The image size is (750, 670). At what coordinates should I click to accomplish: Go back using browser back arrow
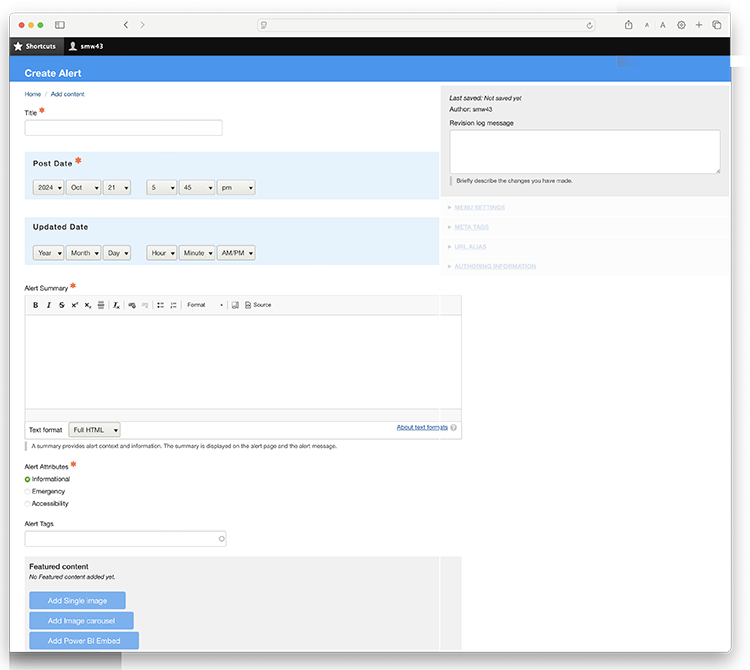tap(126, 25)
